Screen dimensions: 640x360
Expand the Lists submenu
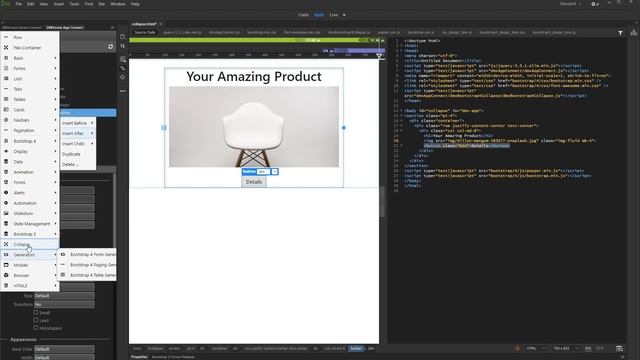pyautogui.click(x=30, y=78)
